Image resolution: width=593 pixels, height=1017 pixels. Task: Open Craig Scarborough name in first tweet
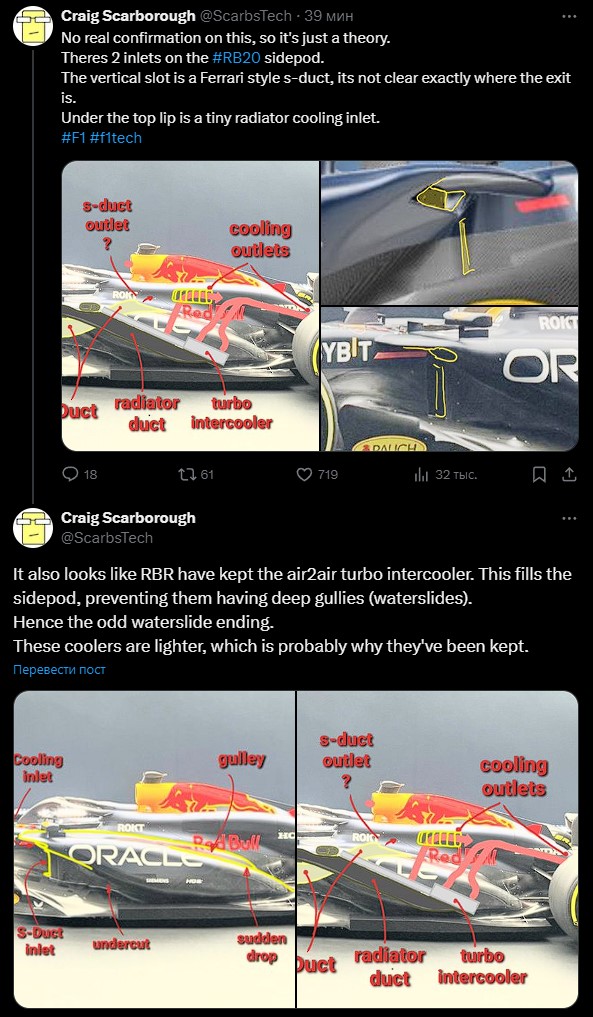(128, 16)
